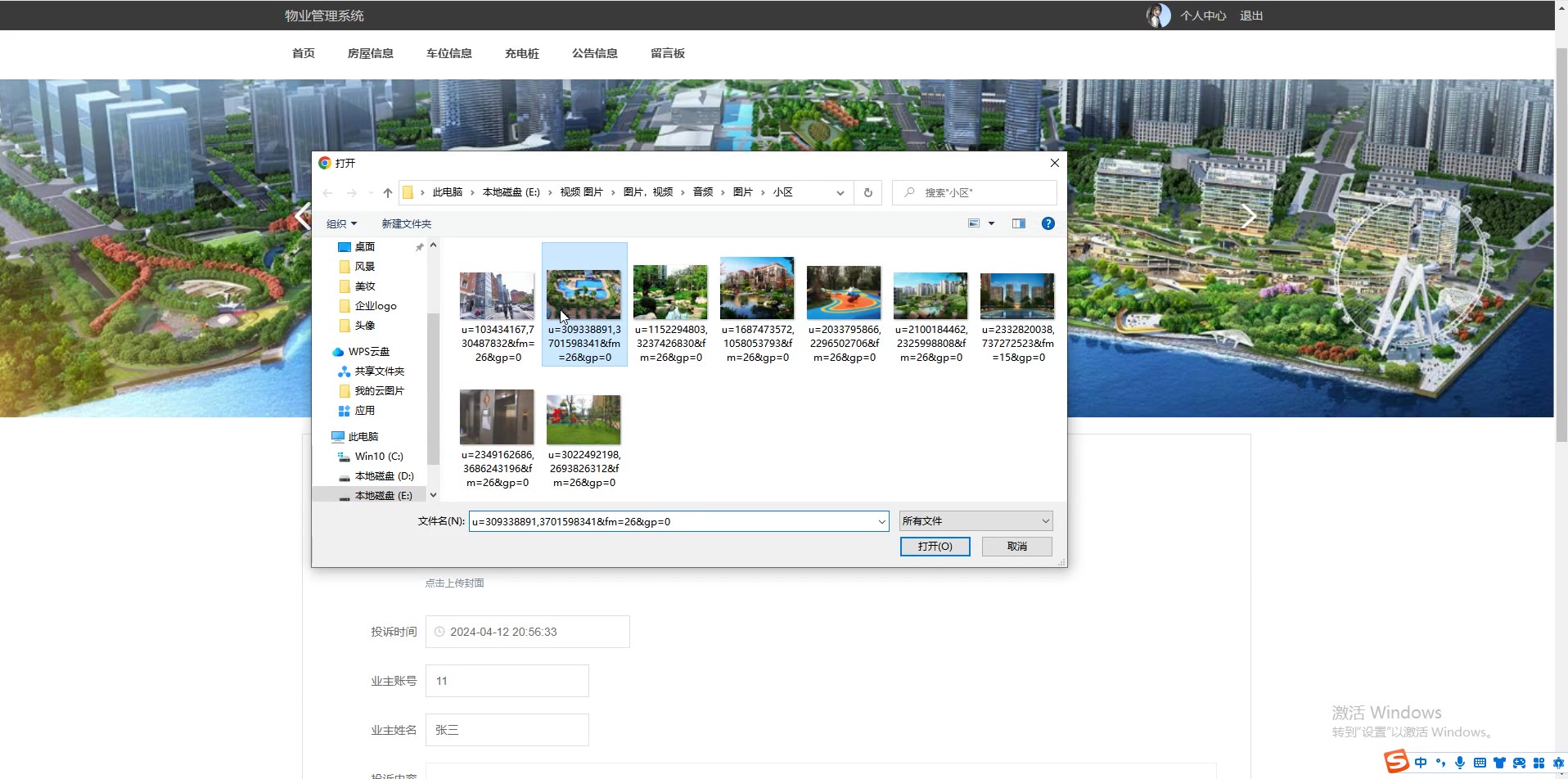
Task: Click the refresh button beside the address path
Action: [867, 193]
